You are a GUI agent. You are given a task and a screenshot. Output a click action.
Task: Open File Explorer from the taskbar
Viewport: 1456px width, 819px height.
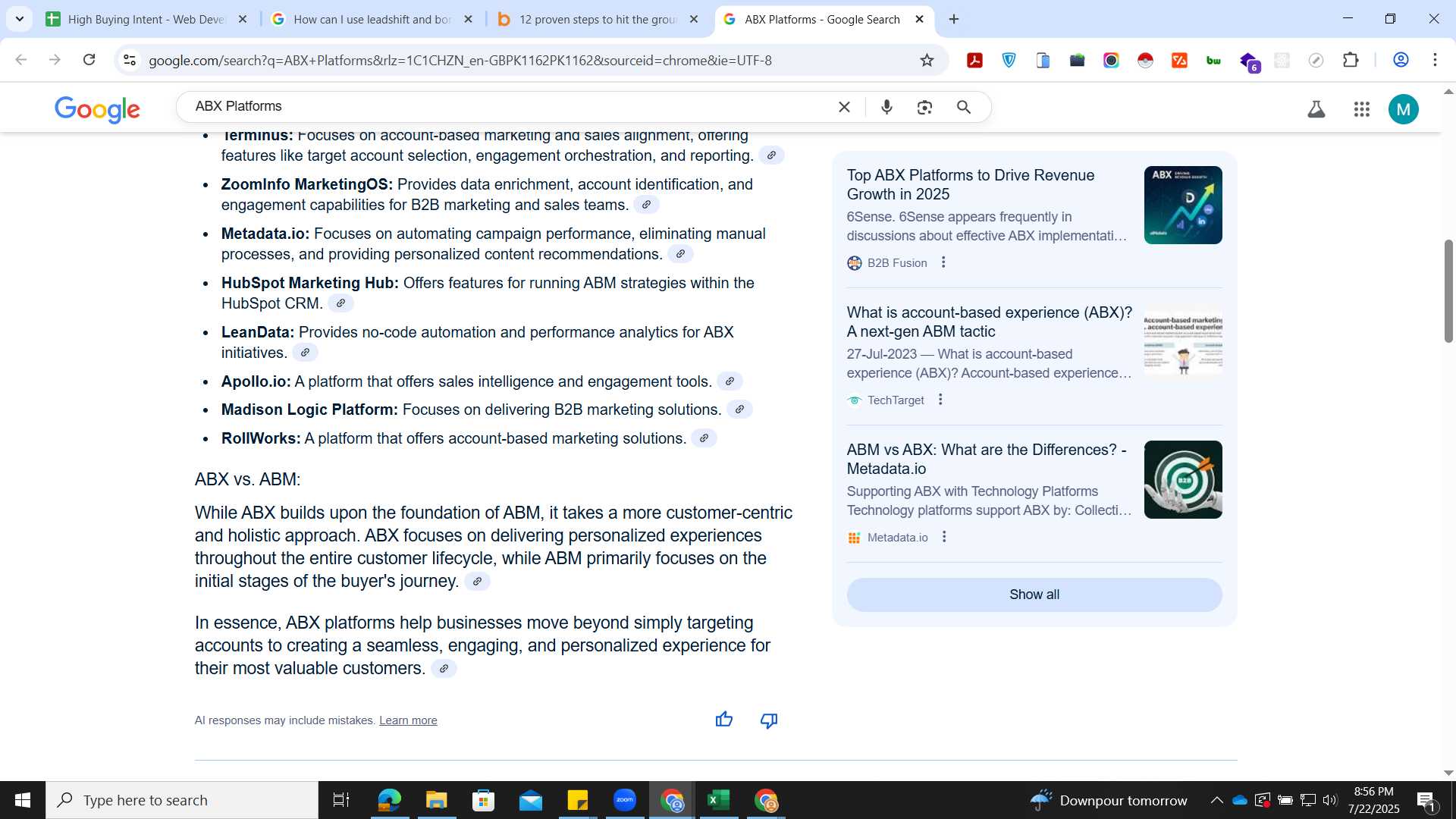click(436, 800)
